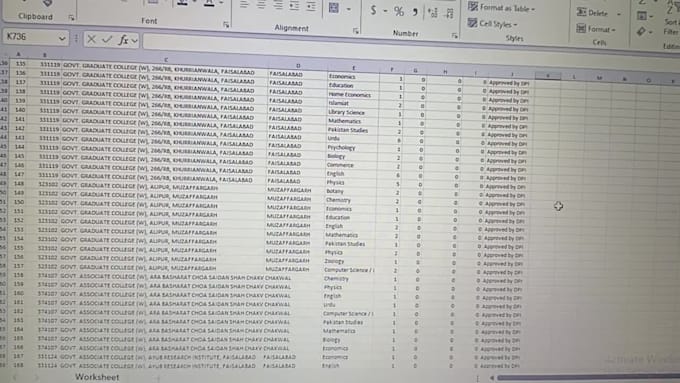Select Approved by DPI cell in row 135
680x383 pixels.
(x=509, y=83)
